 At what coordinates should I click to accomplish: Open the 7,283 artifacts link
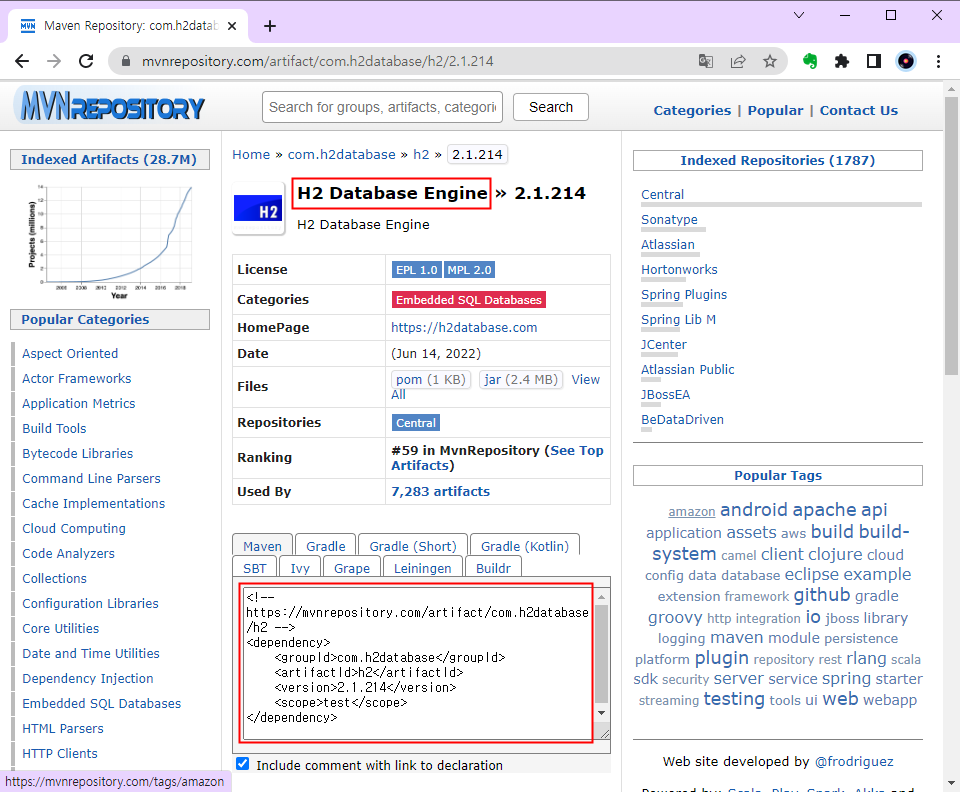tap(440, 491)
